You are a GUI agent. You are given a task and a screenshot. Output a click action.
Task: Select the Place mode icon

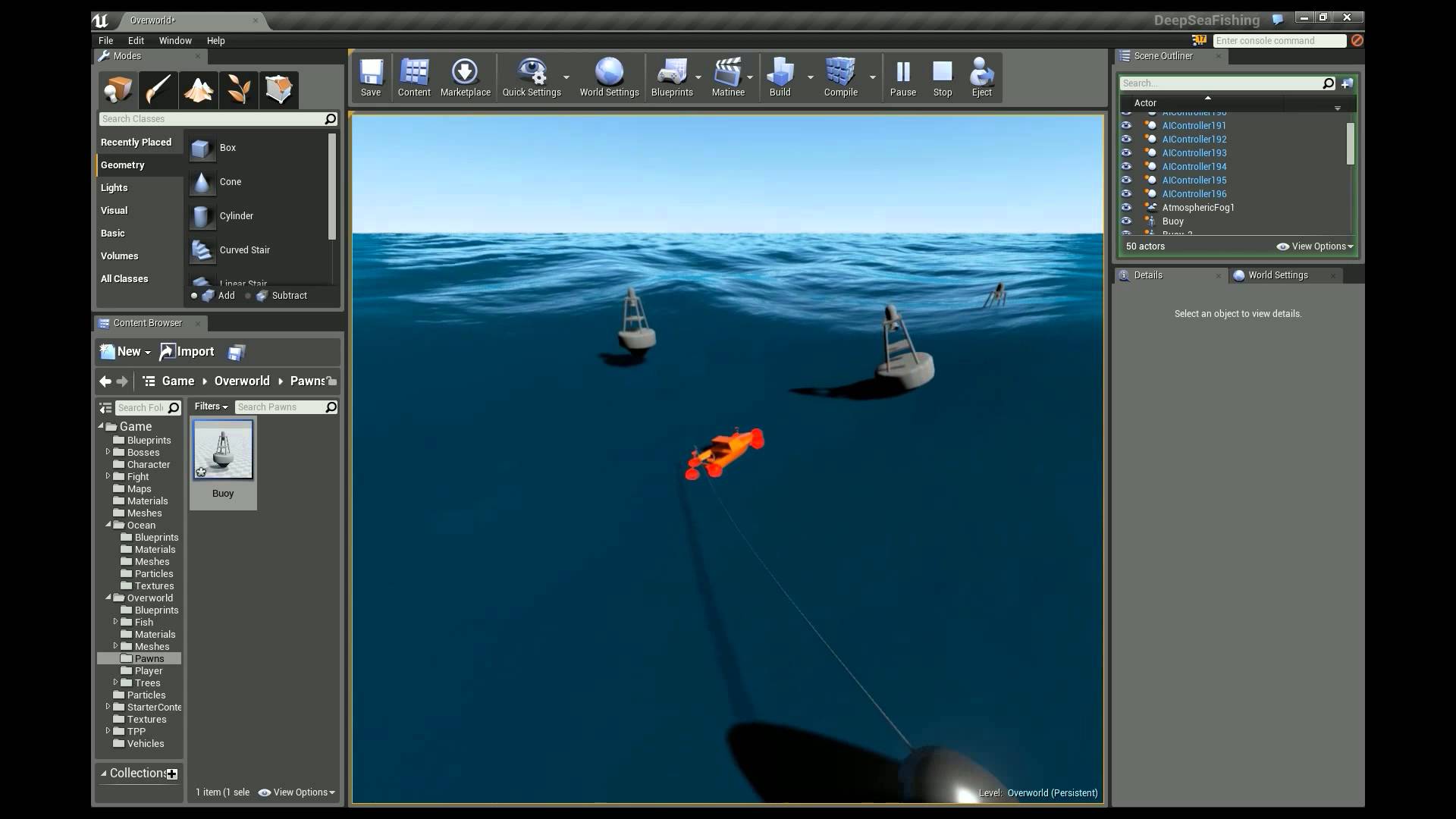click(118, 89)
